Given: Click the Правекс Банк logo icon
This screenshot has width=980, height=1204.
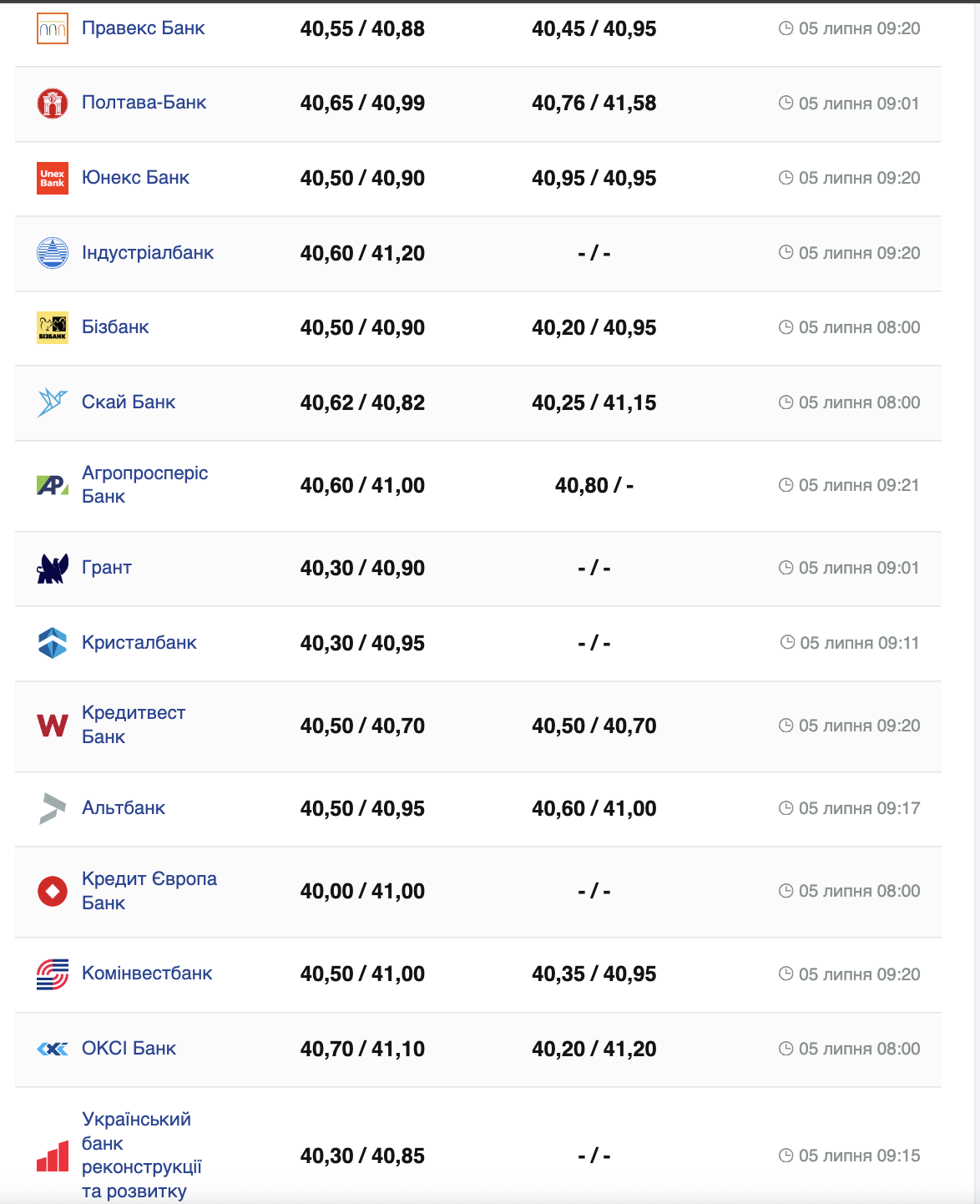Looking at the screenshot, I should pos(53,28).
